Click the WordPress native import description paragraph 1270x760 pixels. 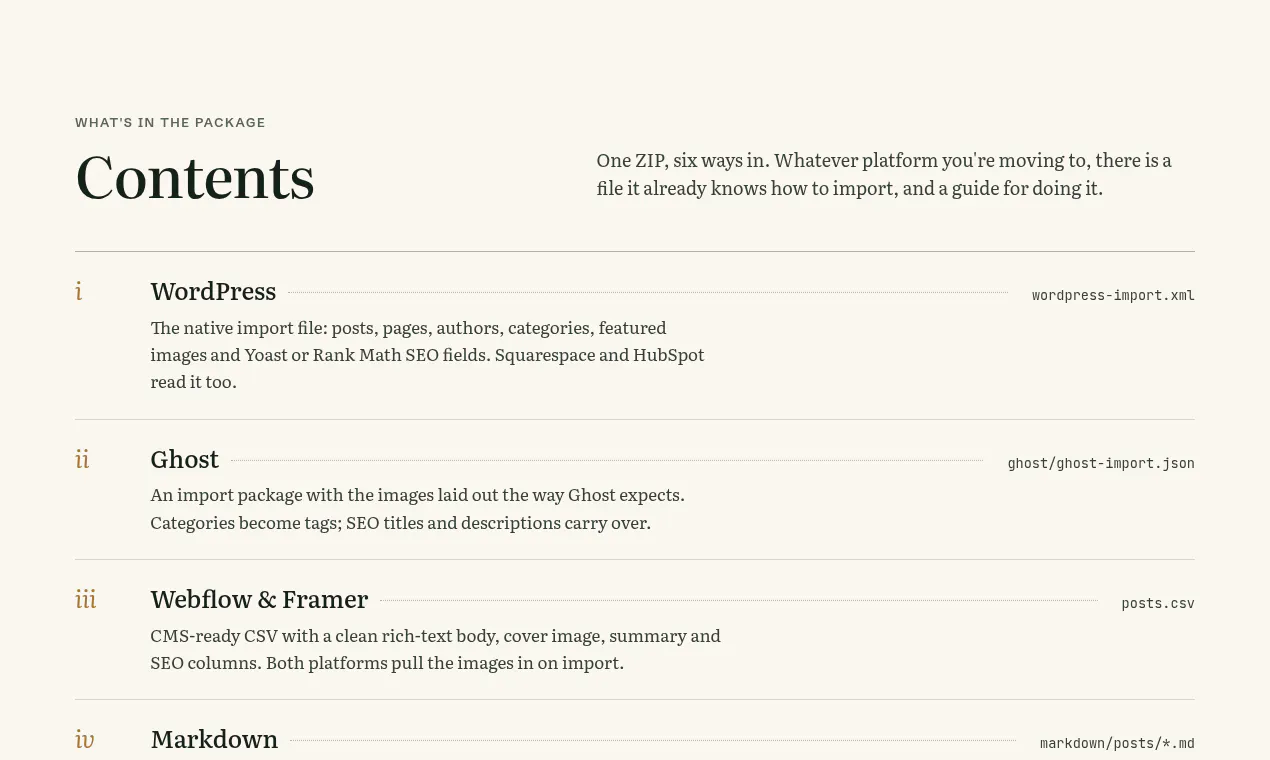(x=428, y=355)
